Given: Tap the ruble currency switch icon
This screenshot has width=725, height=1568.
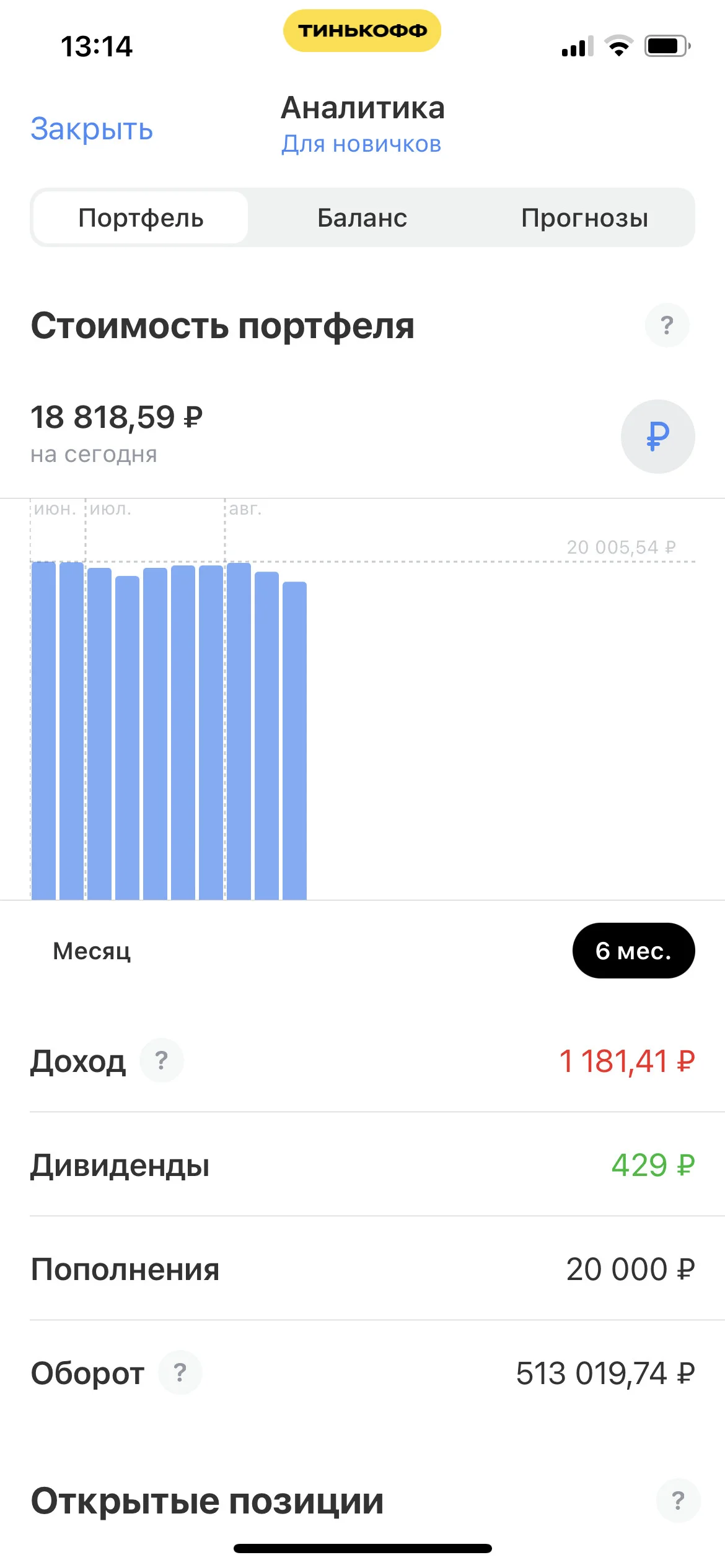Looking at the screenshot, I should tap(657, 437).
